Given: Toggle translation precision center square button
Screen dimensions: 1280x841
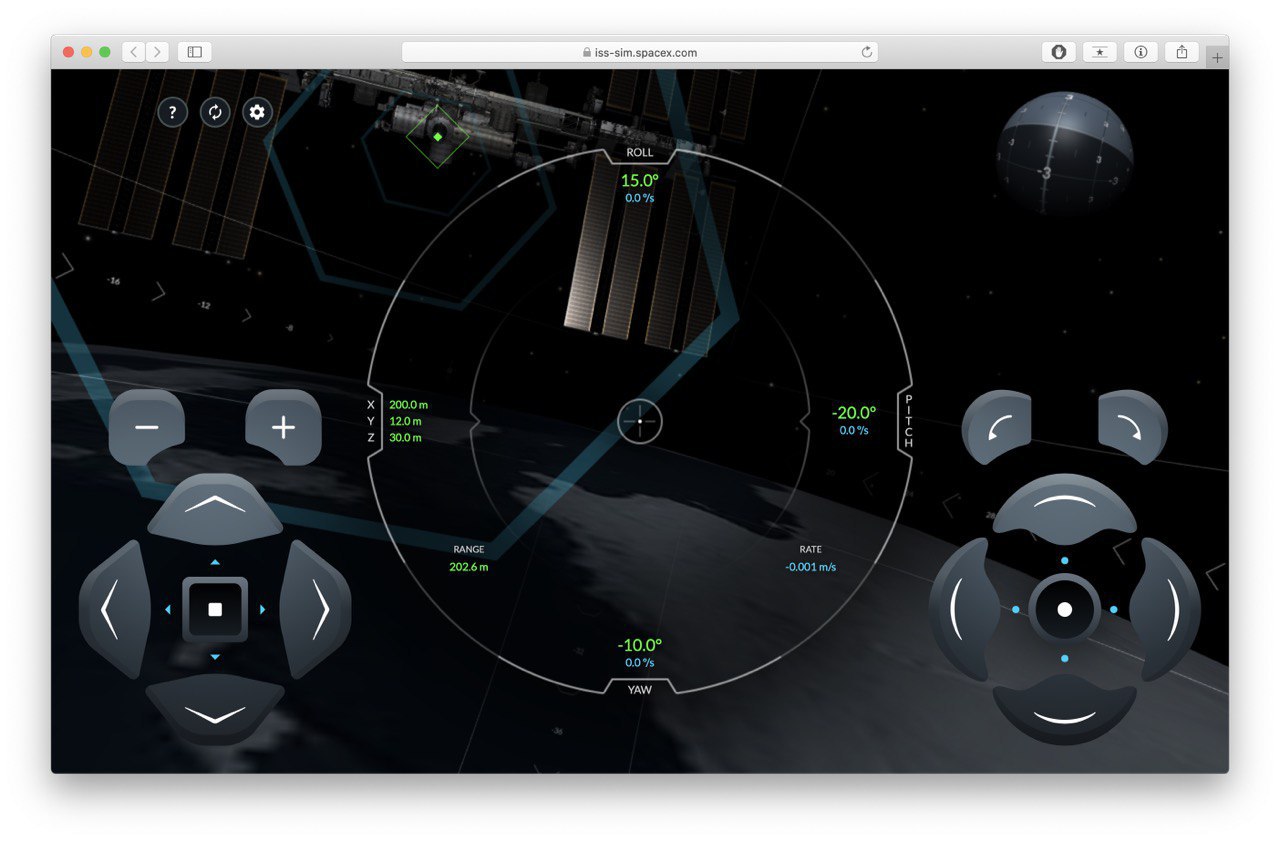Looking at the screenshot, I should point(215,609).
